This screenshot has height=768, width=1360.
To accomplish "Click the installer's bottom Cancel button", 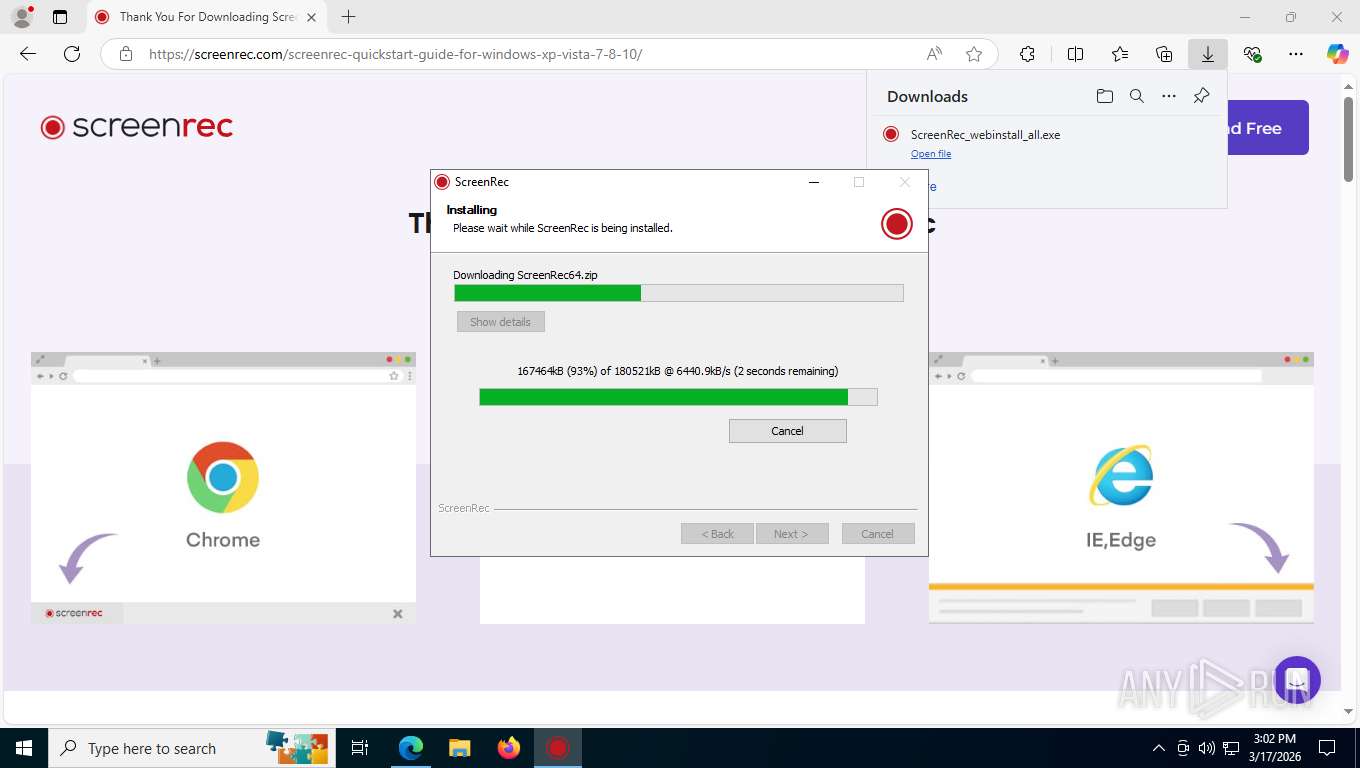I will [x=878, y=534].
